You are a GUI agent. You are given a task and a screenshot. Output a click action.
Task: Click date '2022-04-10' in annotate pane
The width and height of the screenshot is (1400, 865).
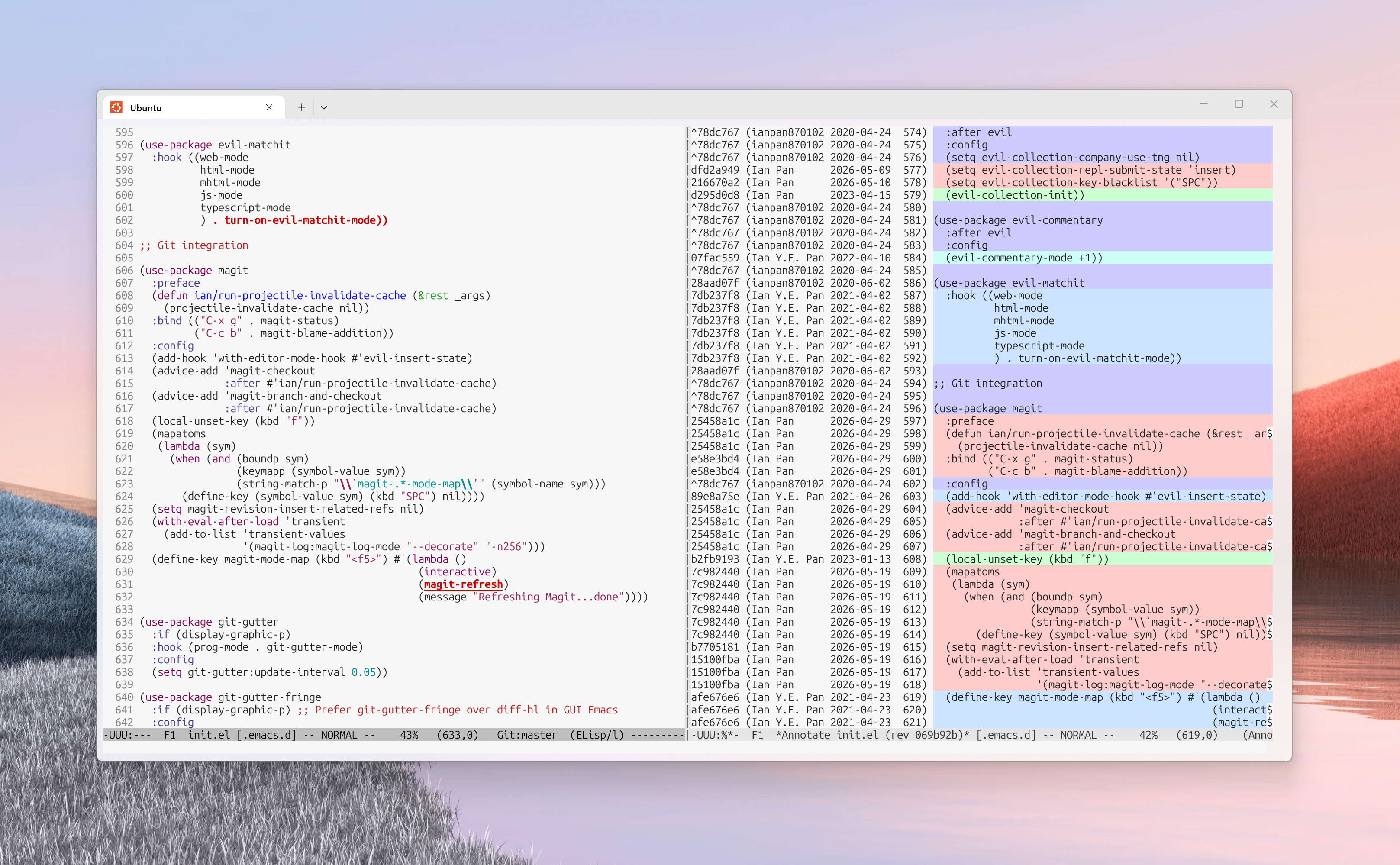861,258
